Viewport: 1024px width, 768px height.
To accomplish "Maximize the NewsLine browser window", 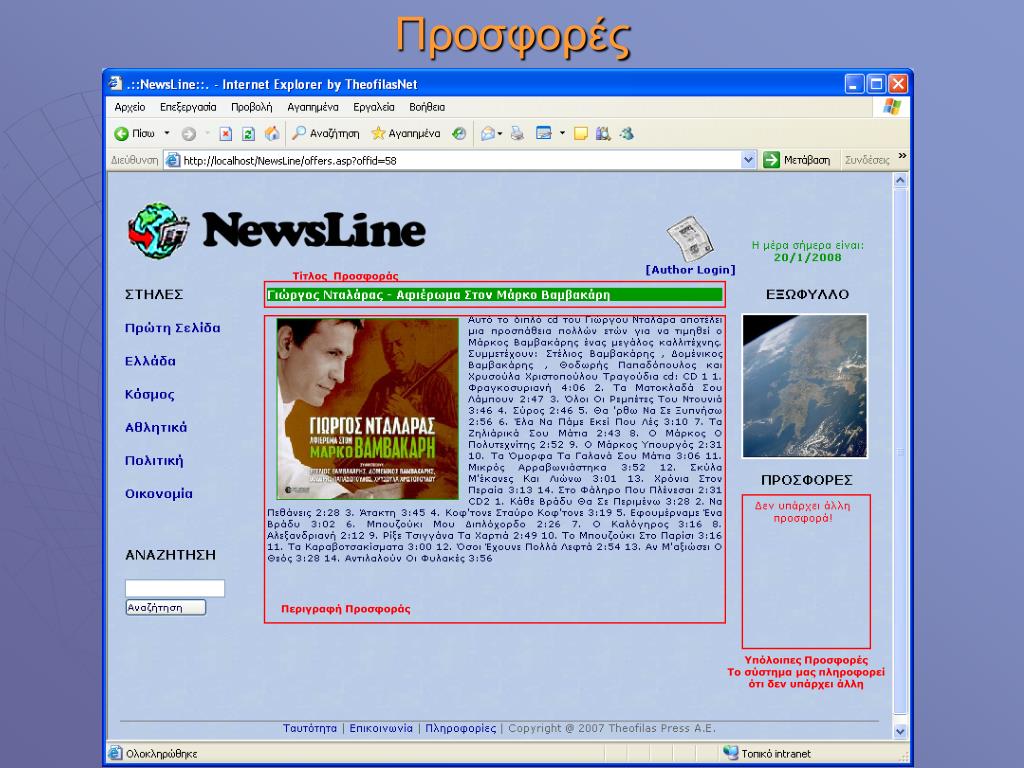I will coord(876,84).
